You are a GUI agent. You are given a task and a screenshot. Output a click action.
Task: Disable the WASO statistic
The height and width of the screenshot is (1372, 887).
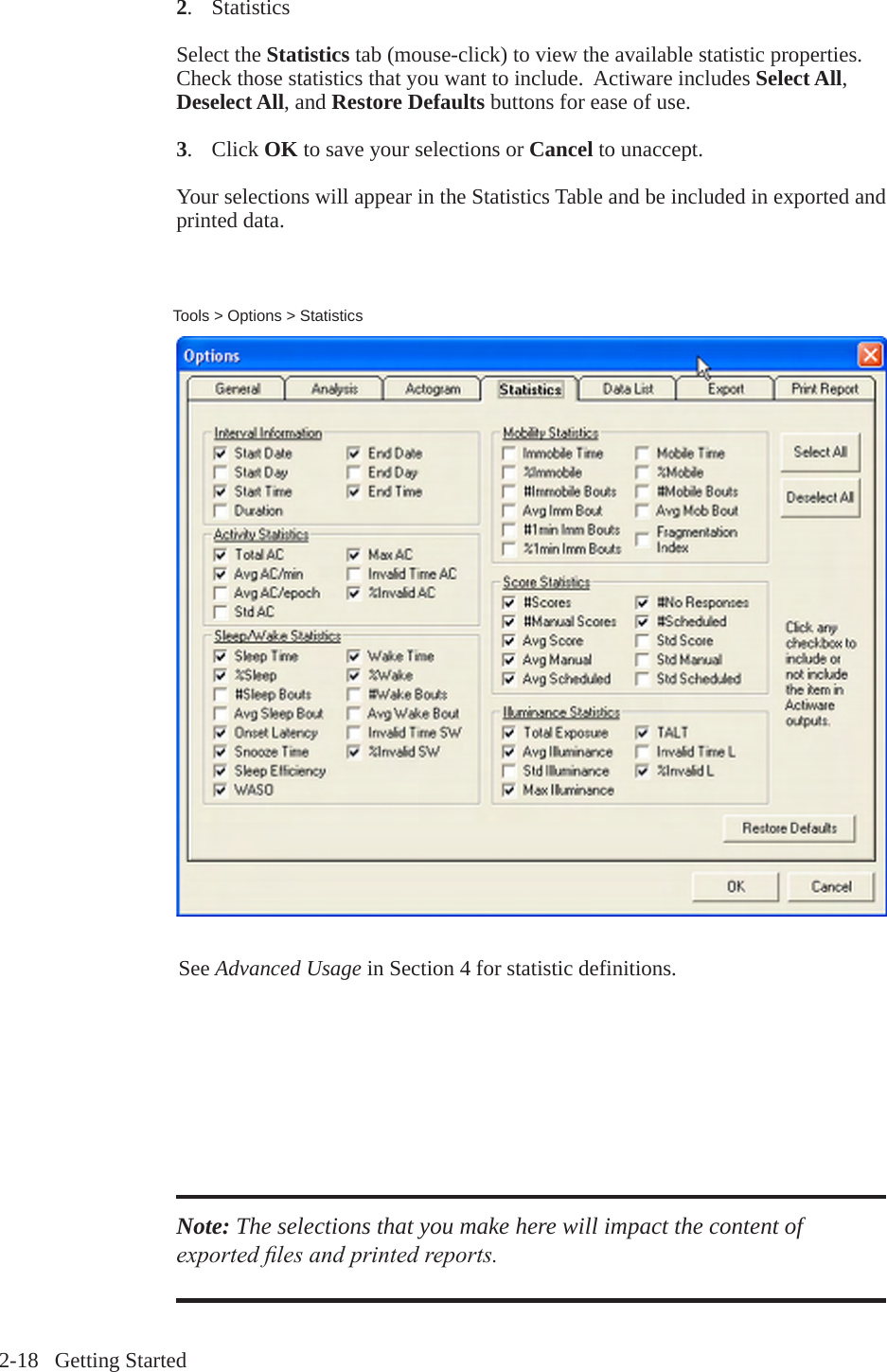pos(221,790)
